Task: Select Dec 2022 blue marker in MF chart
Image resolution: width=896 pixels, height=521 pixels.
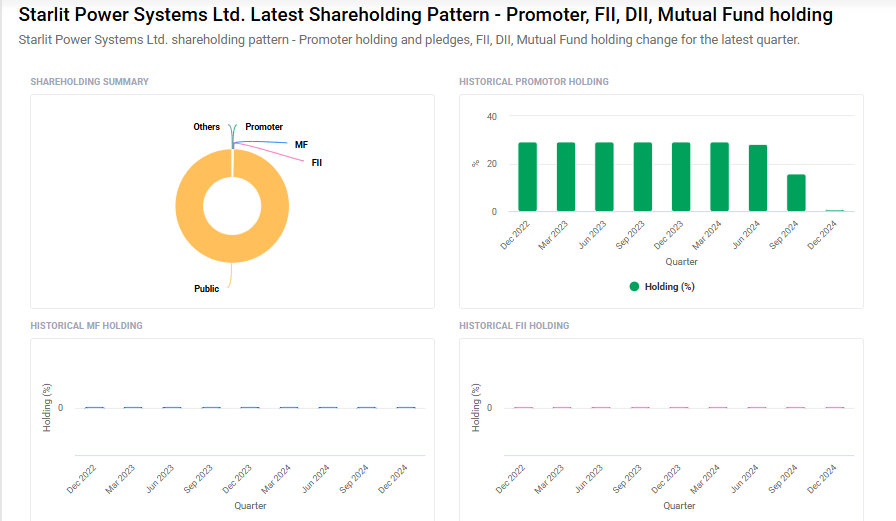Action: (x=94, y=407)
